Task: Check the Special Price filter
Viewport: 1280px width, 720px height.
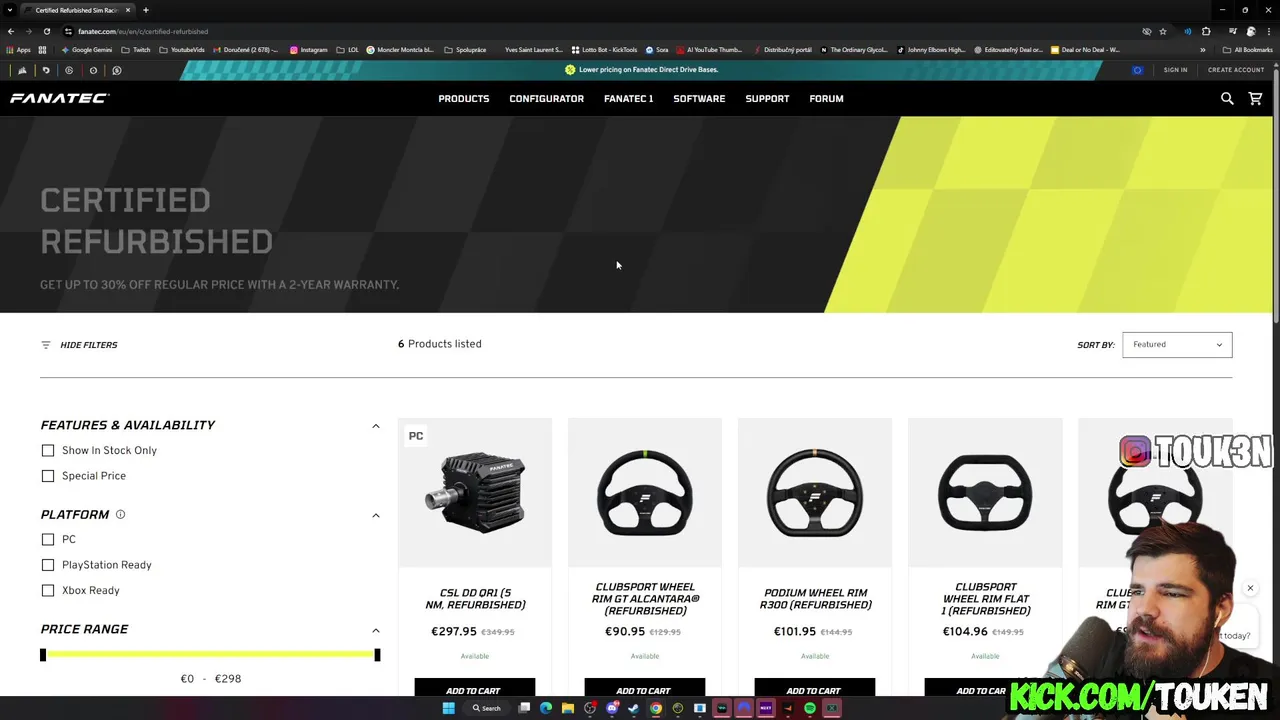Action: (48, 476)
